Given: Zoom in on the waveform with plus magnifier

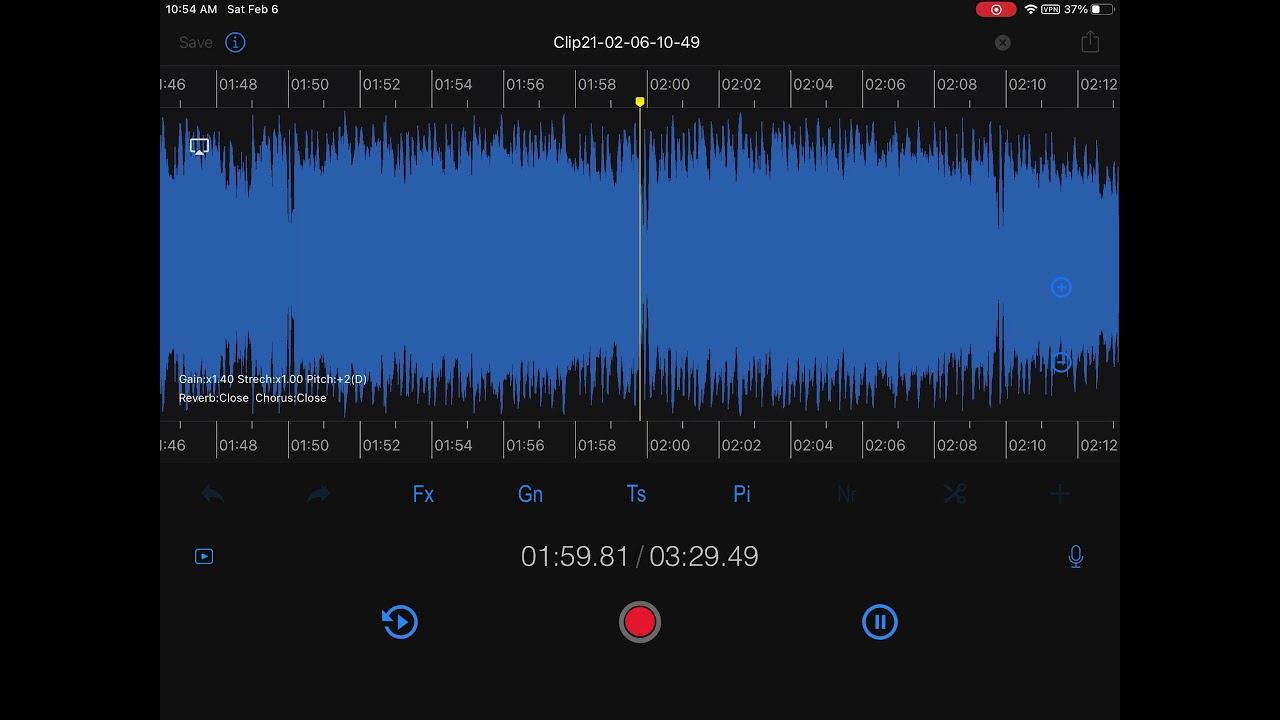Looking at the screenshot, I should point(1061,288).
